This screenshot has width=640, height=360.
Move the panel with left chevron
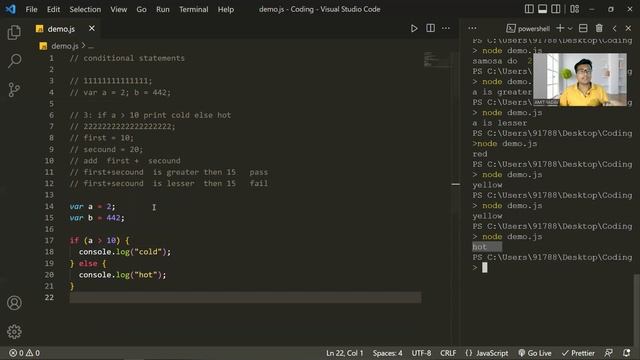pos(614,28)
